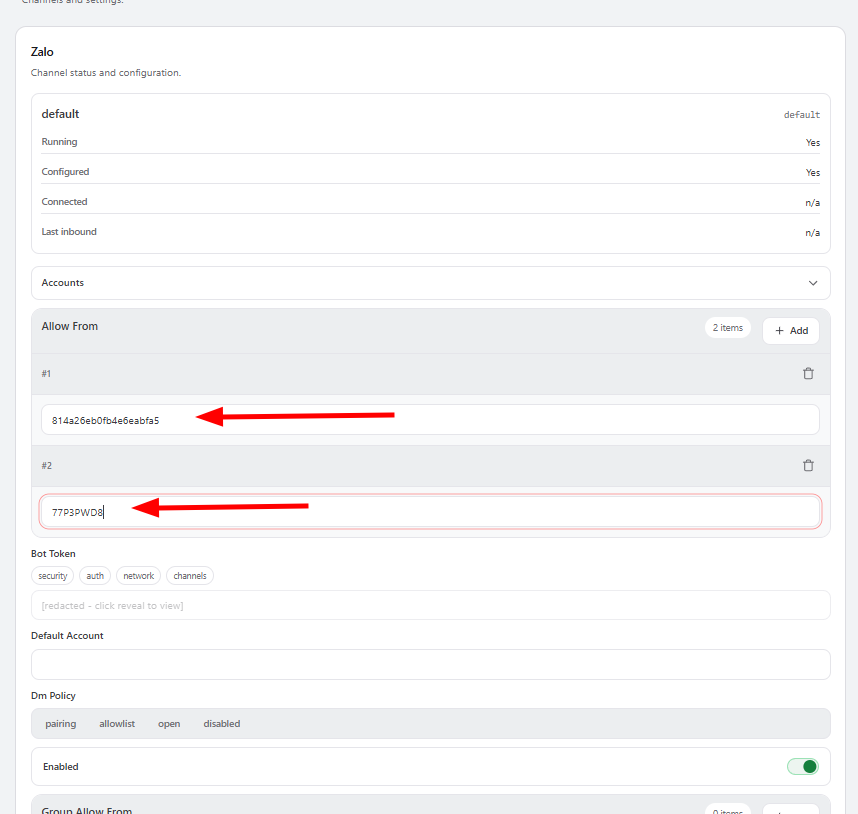Click the Default Account input field
The height and width of the screenshot is (814, 858).
click(x=431, y=664)
